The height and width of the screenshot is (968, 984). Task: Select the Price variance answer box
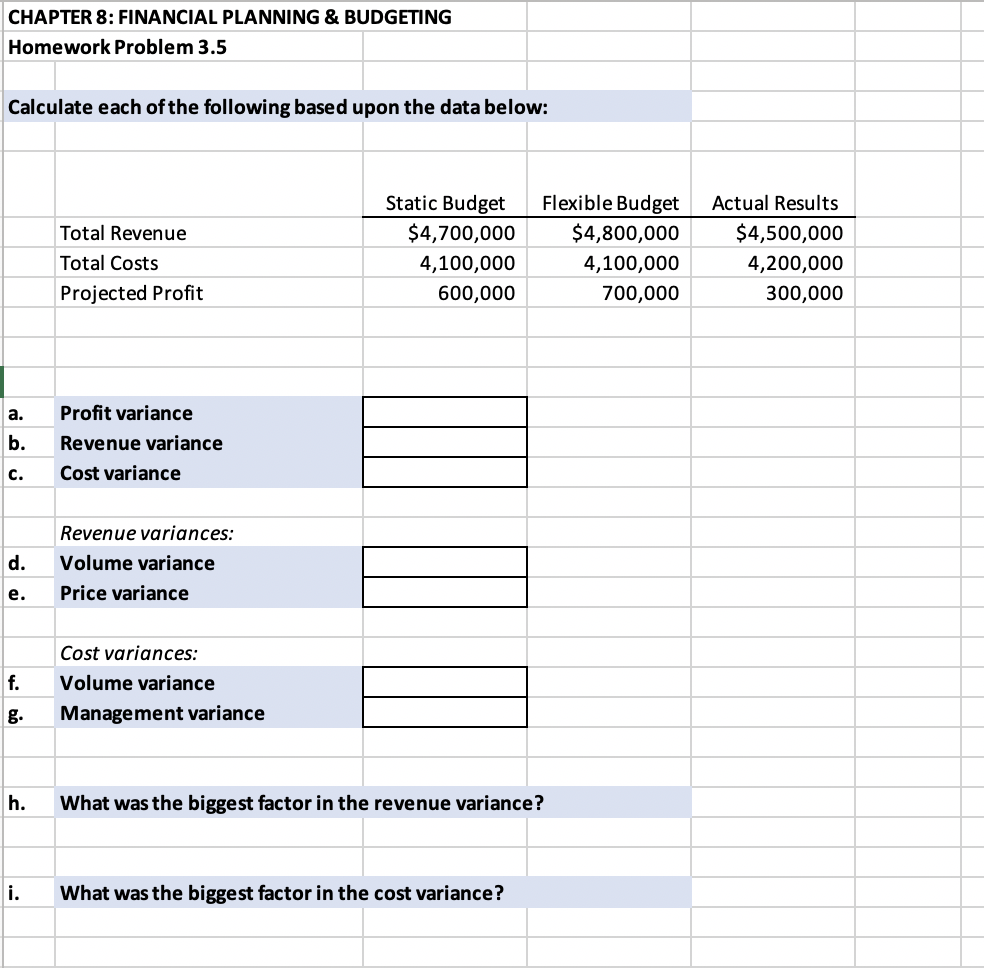click(x=444, y=592)
